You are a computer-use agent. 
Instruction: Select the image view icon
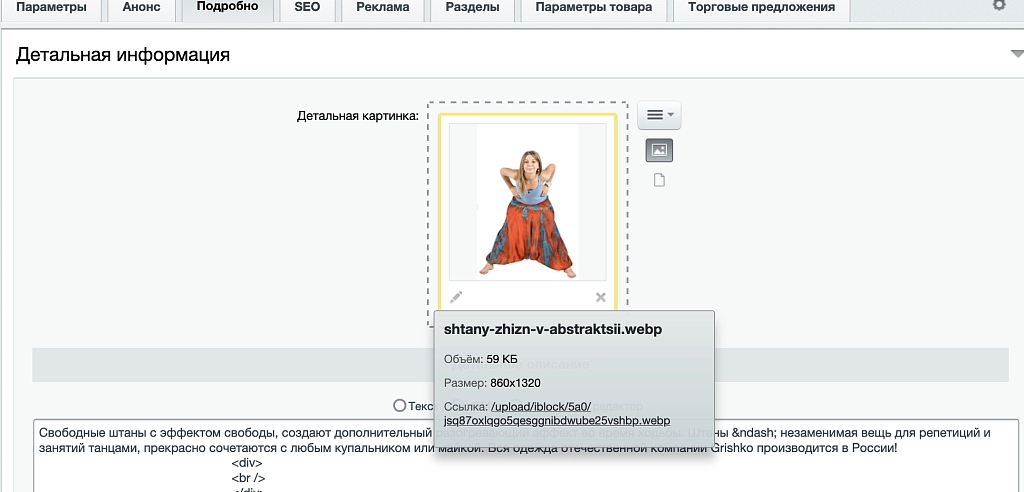[659, 150]
